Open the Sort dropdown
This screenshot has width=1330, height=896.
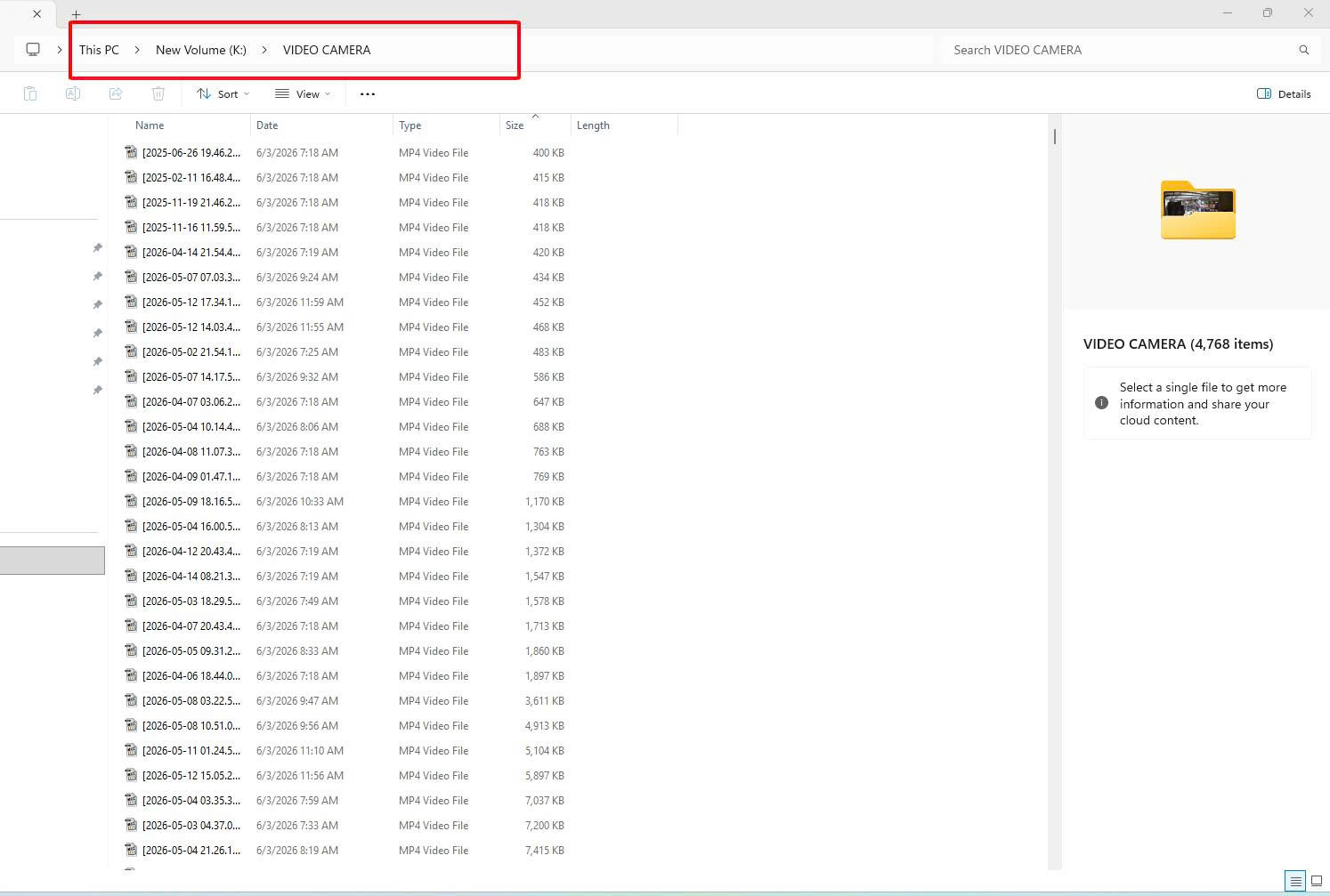coord(223,93)
